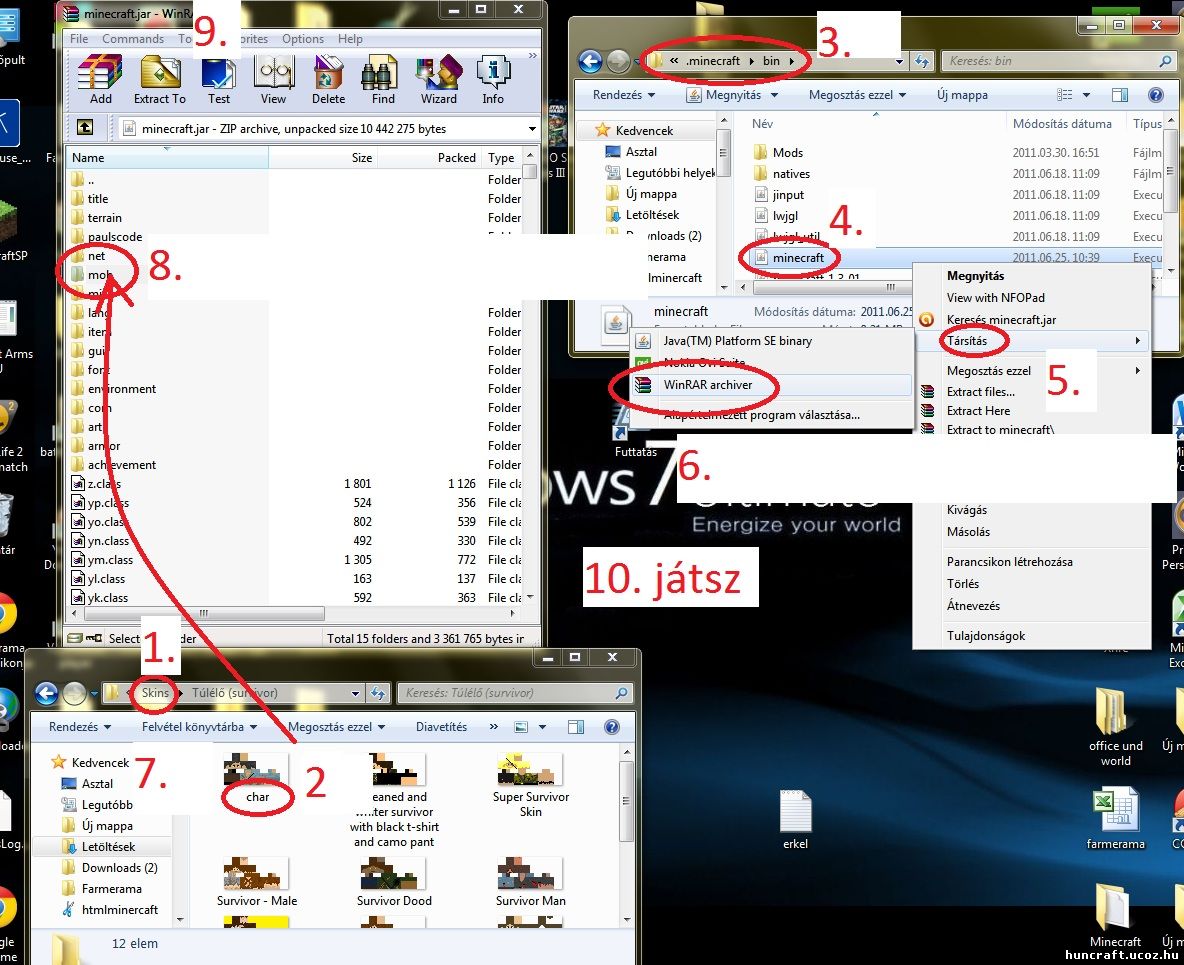Open the Rendezés dropdown in bin window
This screenshot has height=965, width=1184.
(624, 94)
